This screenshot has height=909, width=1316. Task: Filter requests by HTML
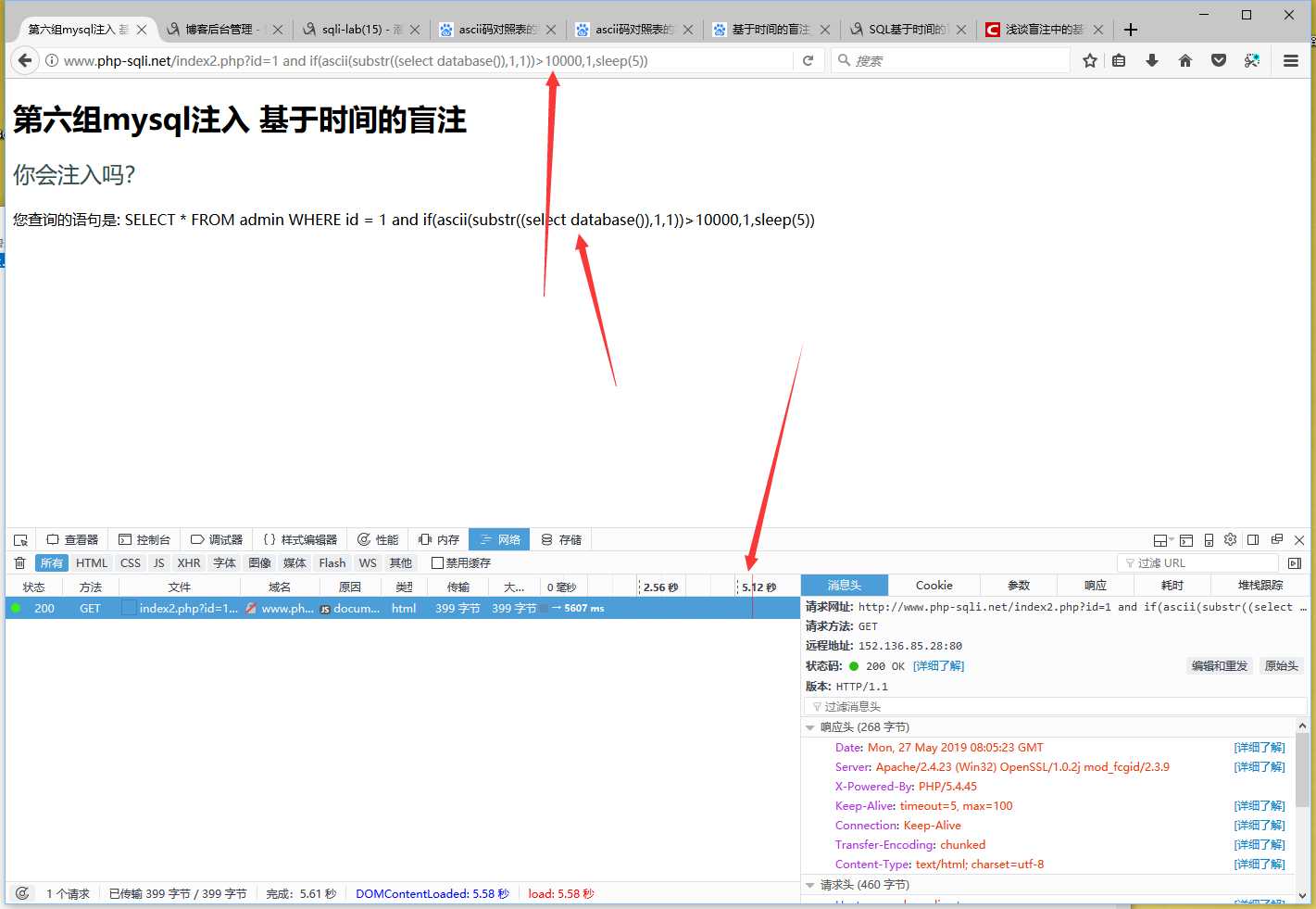click(x=92, y=562)
